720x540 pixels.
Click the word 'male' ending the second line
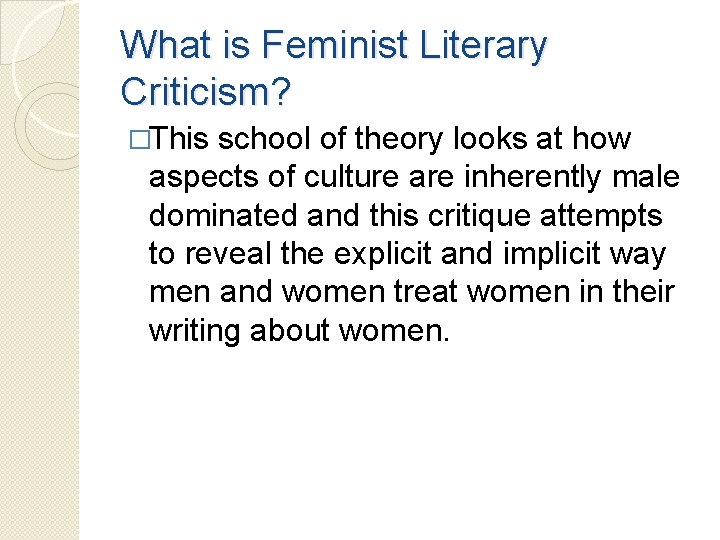coord(646,177)
